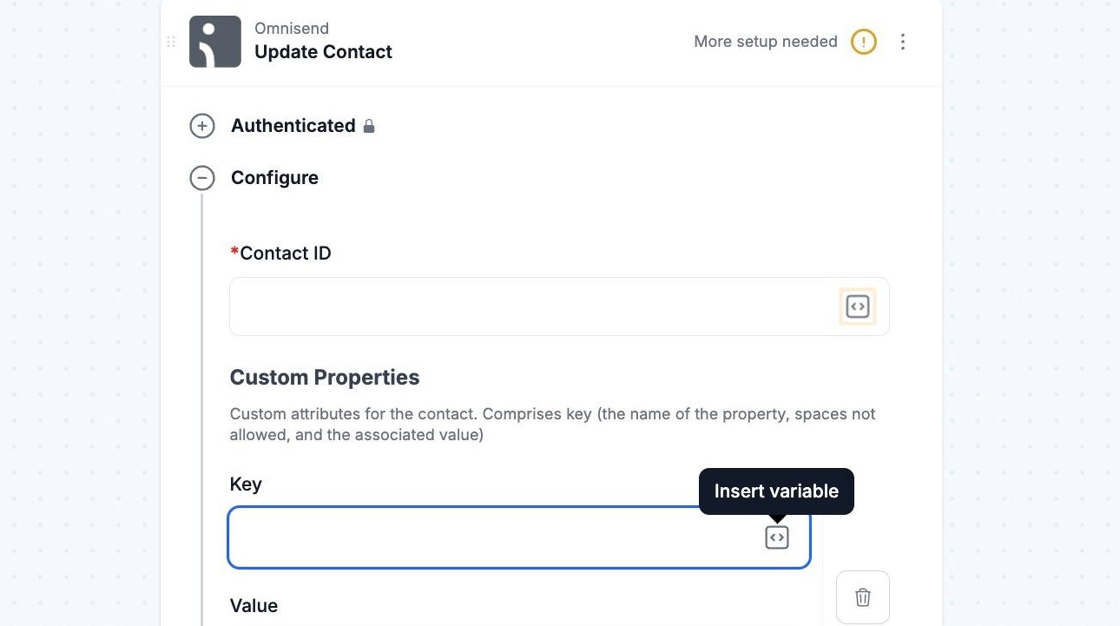Click the More setup needed status text

point(765,42)
